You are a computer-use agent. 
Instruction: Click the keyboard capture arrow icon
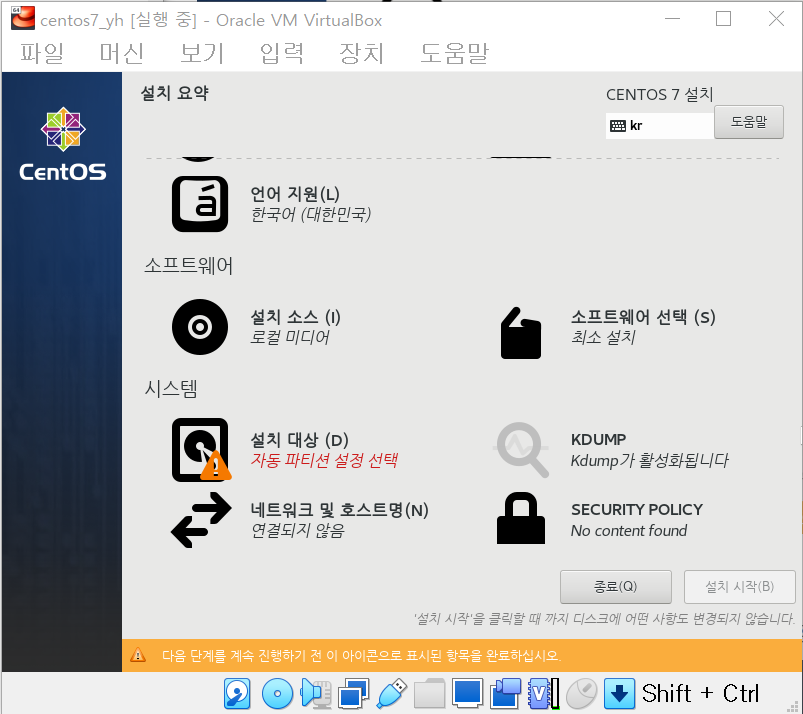click(x=620, y=694)
